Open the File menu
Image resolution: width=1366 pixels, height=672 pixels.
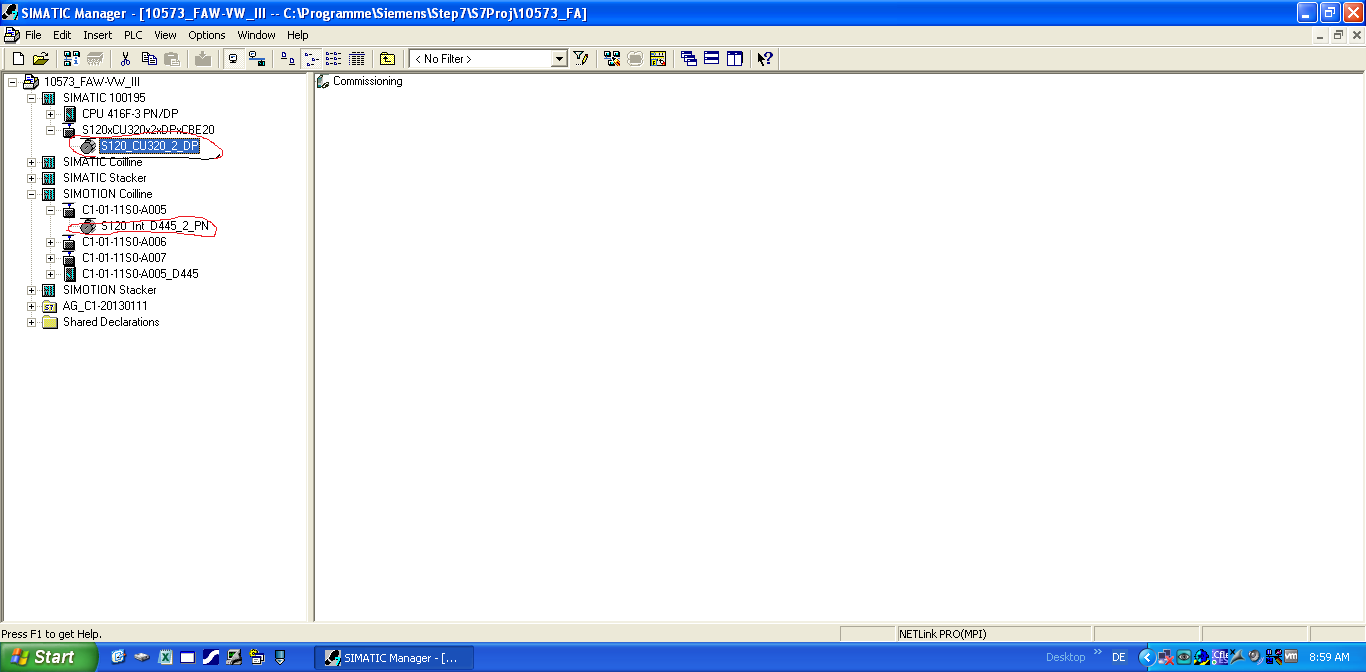tap(33, 35)
